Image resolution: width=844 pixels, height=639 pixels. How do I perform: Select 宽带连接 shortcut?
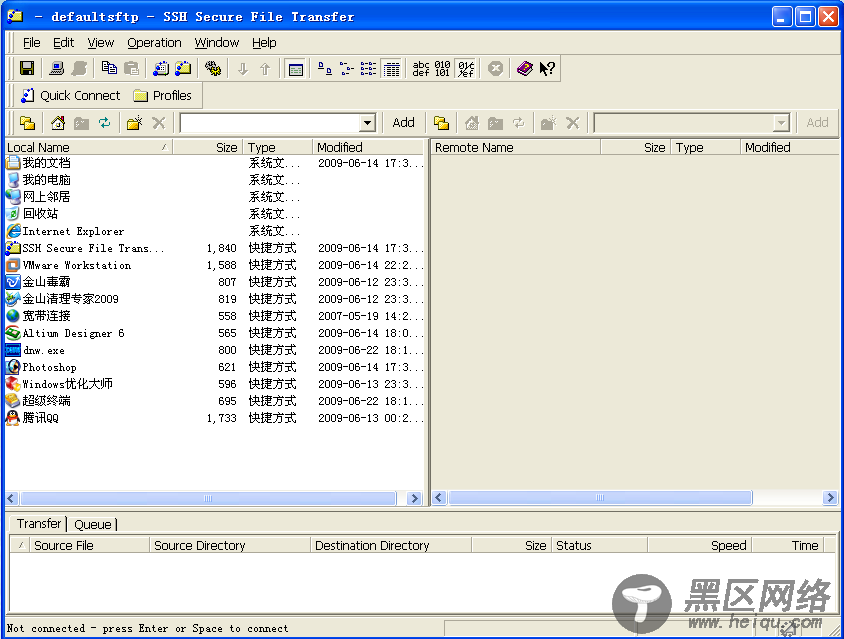[x=46, y=316]
